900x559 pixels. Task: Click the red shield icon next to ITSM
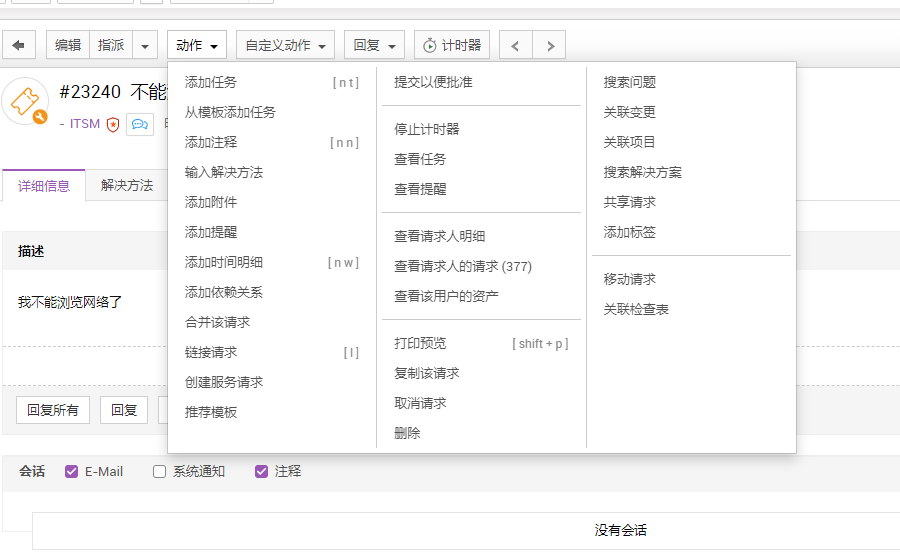pyautogui.click(x=113, y=125)
